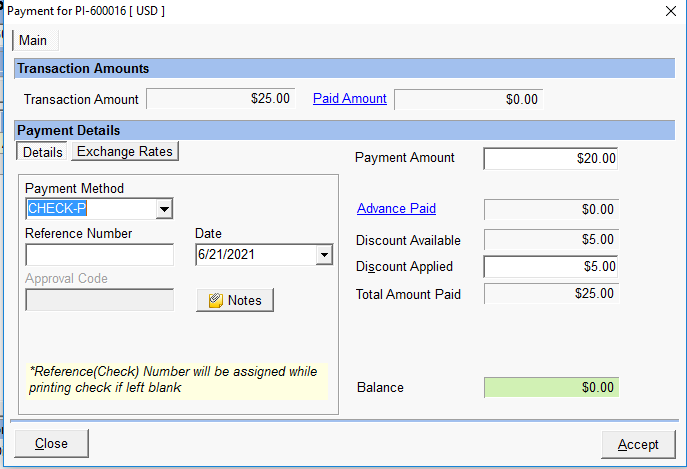
Task: Click the Total Amount Paid value box
Action: (x=550, y=294)
